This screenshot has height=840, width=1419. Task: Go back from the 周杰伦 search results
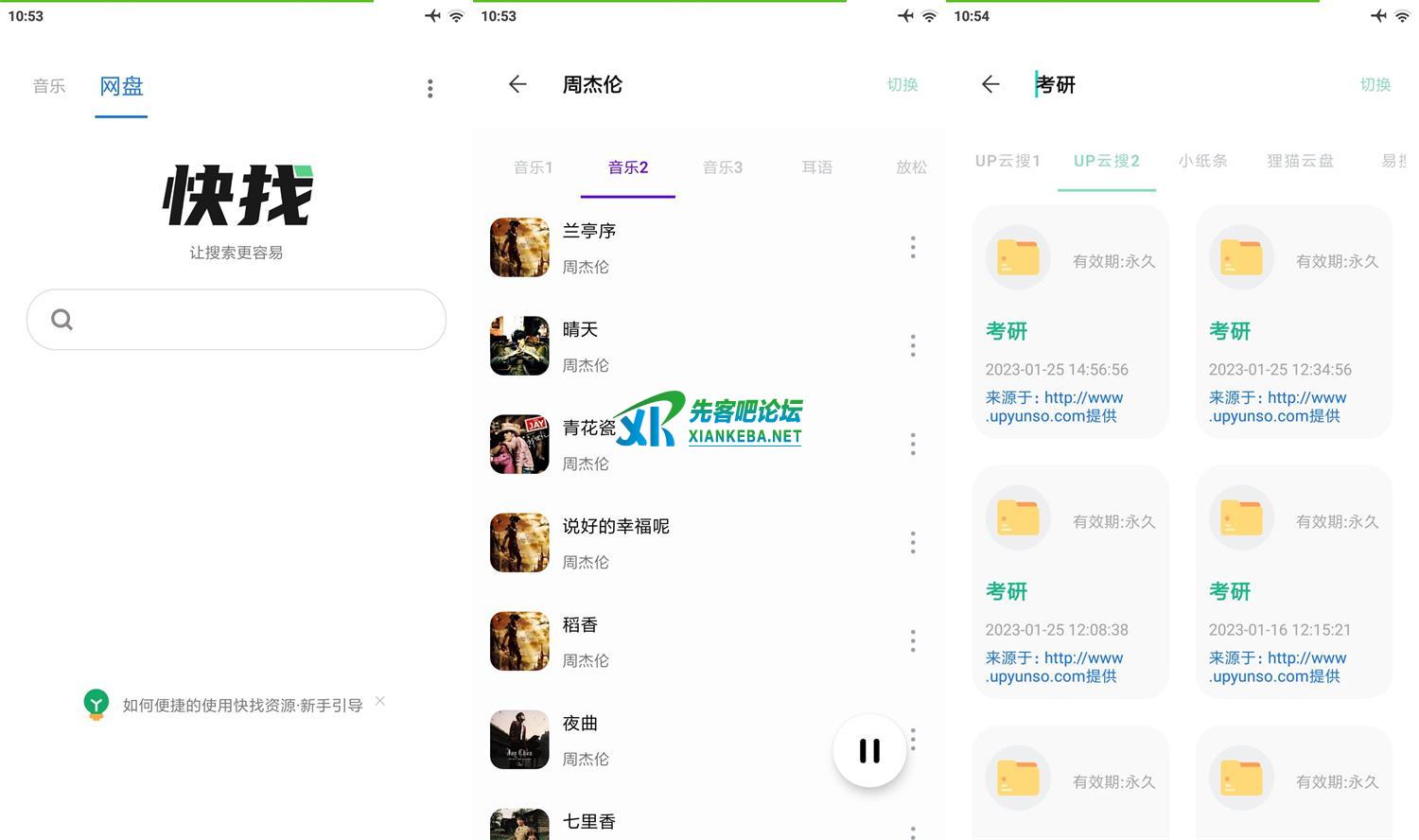tap(517, 84)
